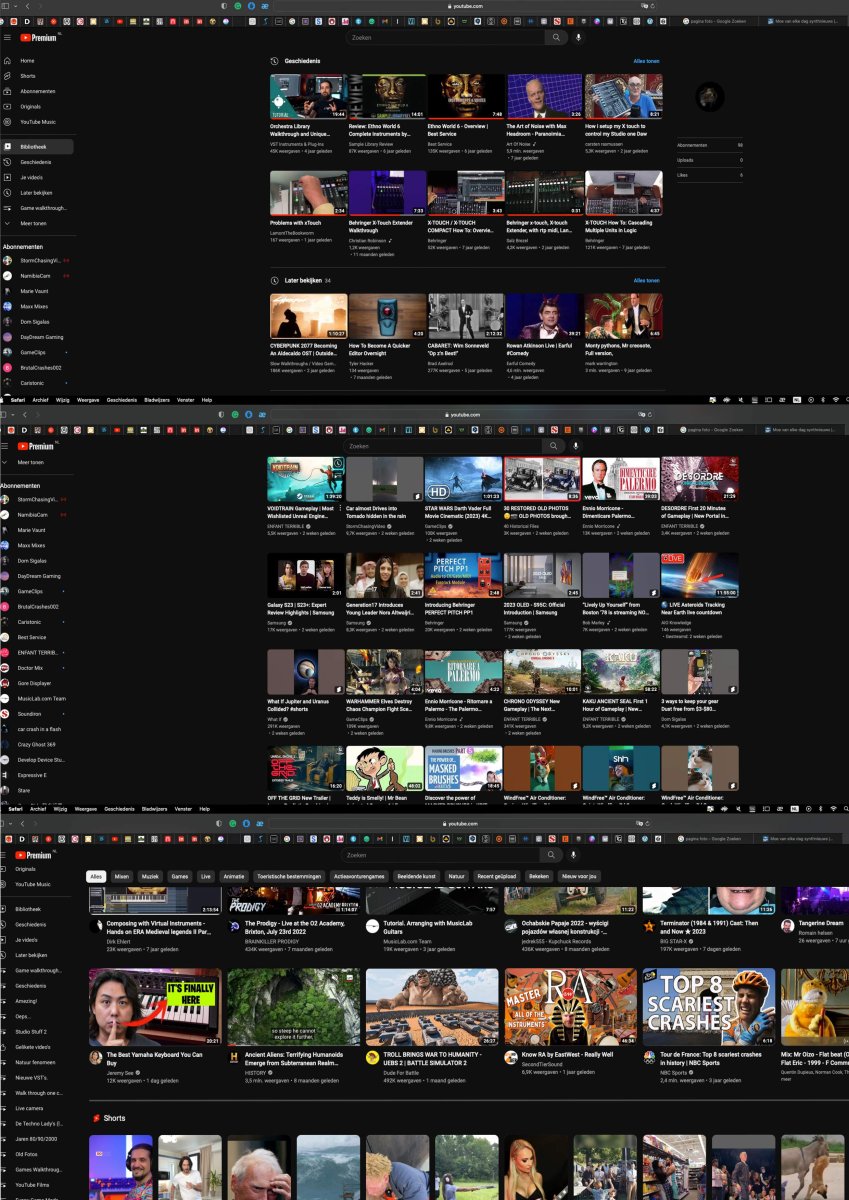Select the Toeristische bestemmingen filter chip
The image size is (849, 1200).
point(289,876)
